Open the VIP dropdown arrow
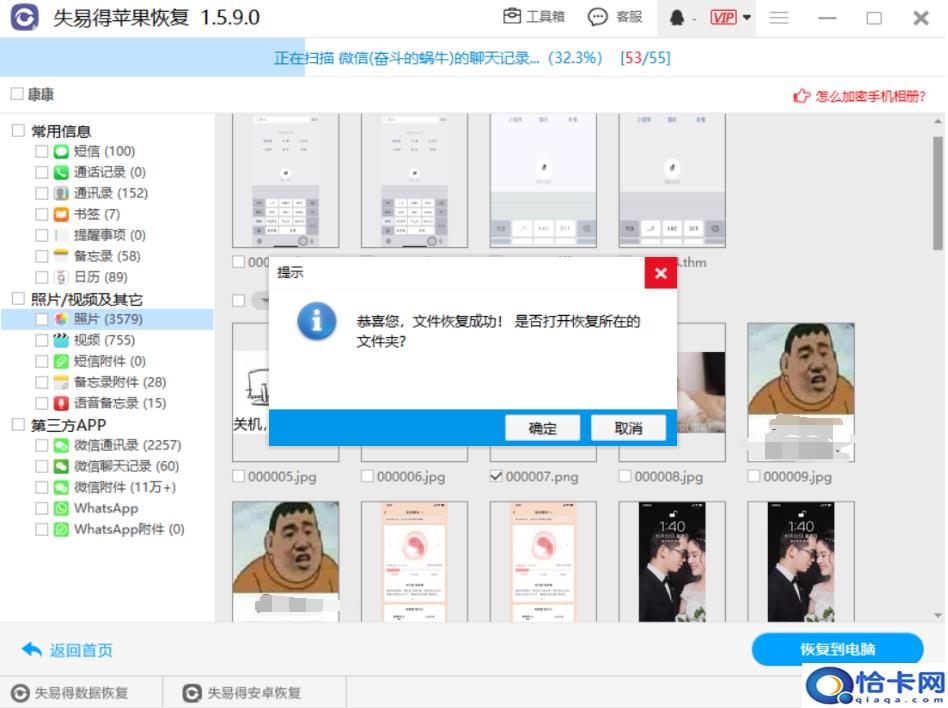948x708 pixels. click(x=747, y=18)
